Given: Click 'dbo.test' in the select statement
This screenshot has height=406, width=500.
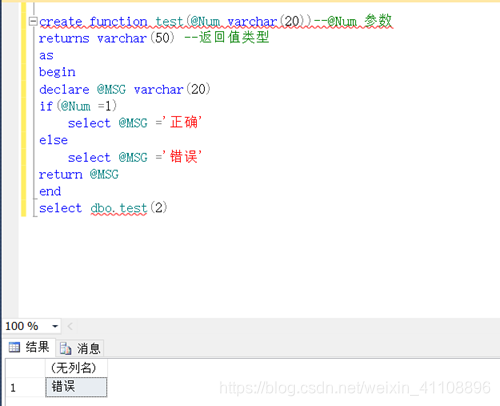Looking at the screenshot, I should point(119,208).
